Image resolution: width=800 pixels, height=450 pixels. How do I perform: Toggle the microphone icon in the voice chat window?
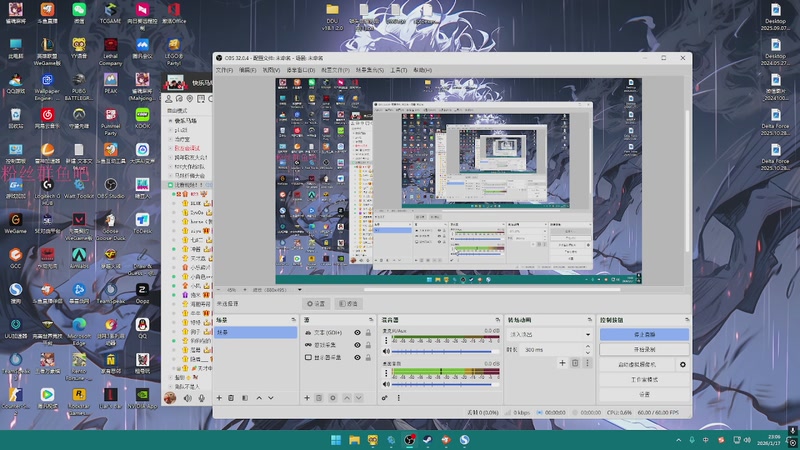click(x=202, y=398)
